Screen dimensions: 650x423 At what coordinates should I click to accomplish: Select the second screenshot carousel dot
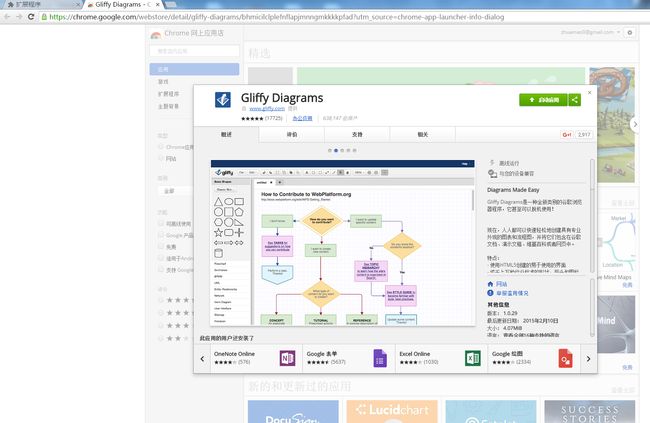click(x=336, y=151)
